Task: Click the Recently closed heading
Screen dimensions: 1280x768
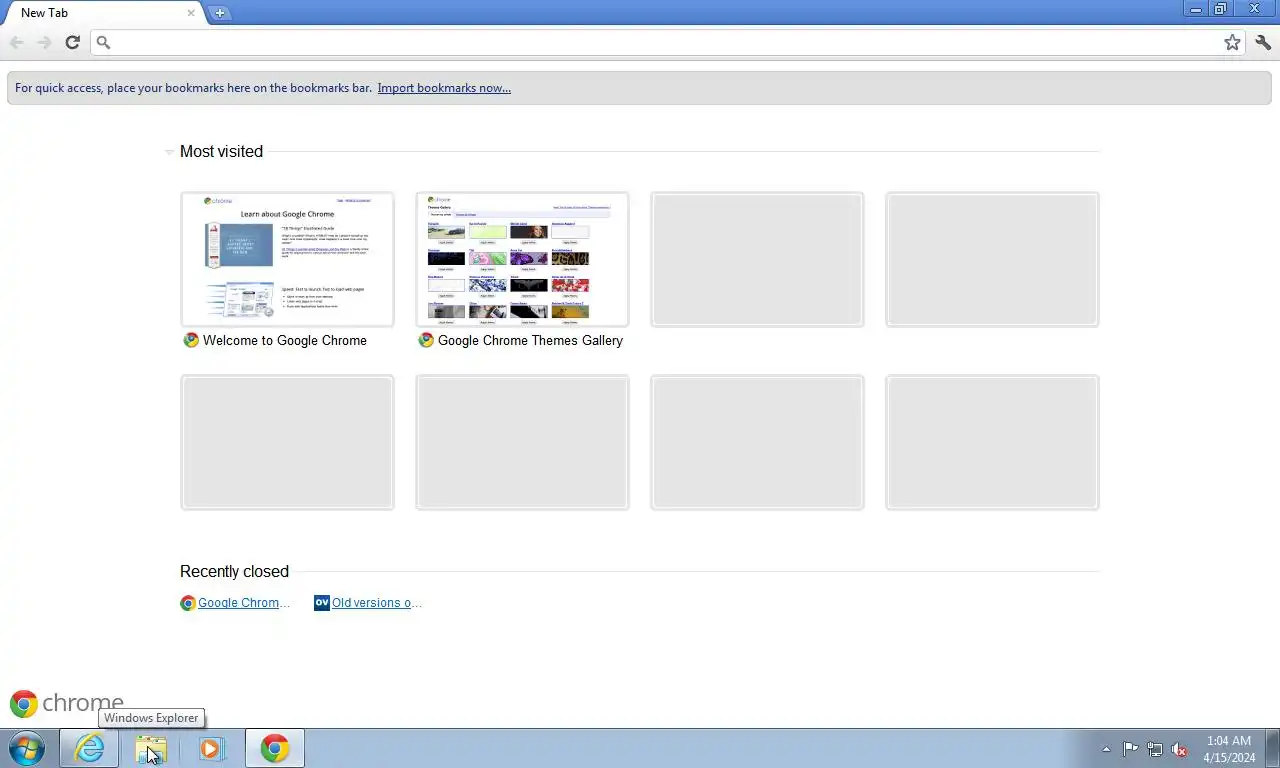Action: point(234,572)
